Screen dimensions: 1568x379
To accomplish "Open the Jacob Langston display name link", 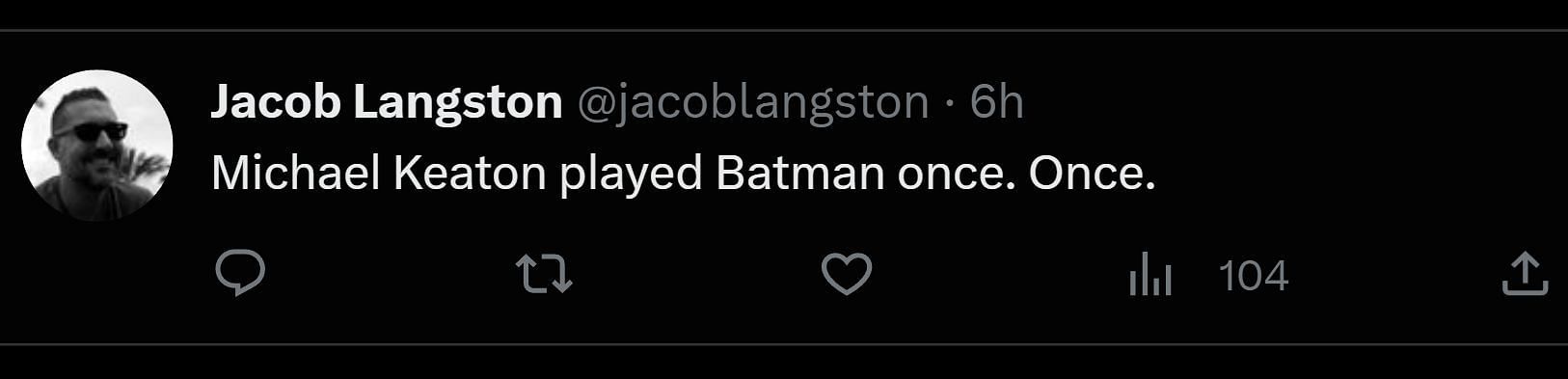I will pos(387,102).
